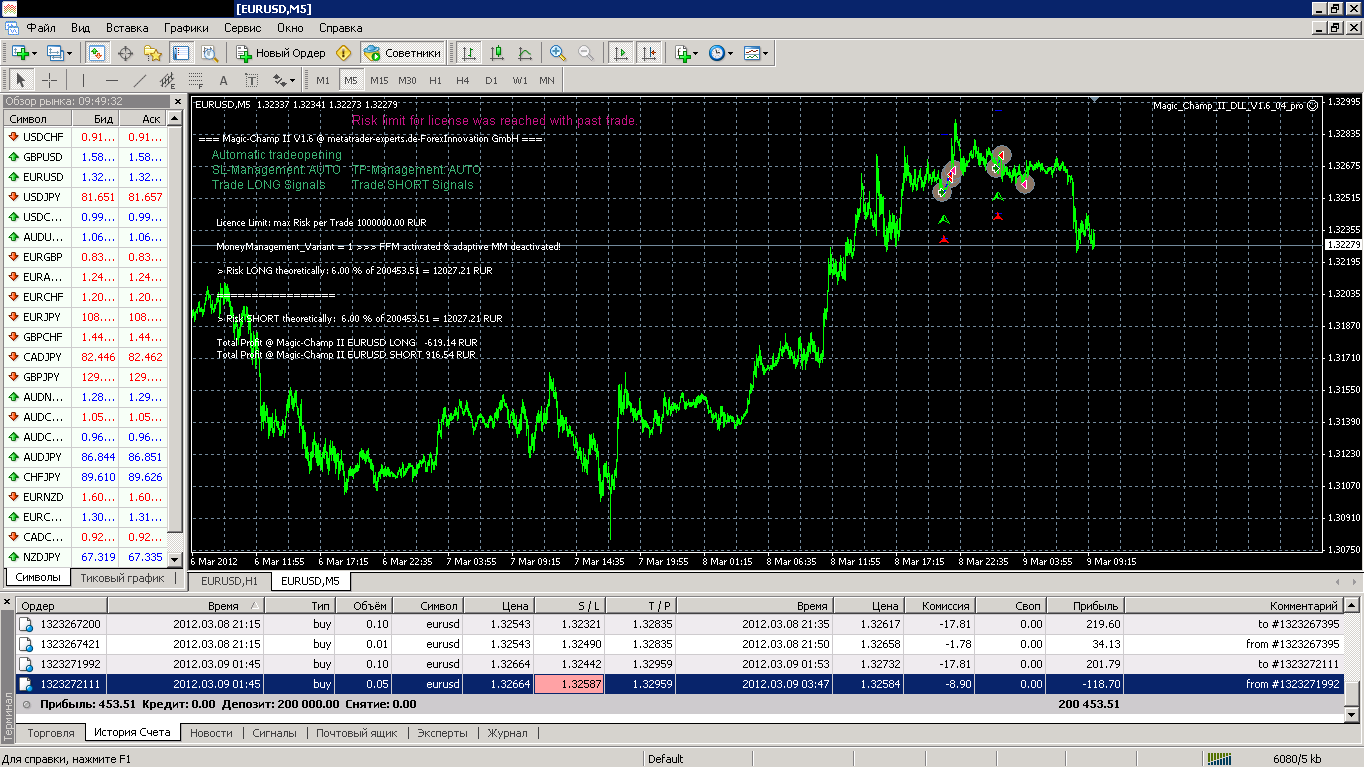This screenshot has width=1364, height=768.
Task: Select the line chart icon
Action: [x=525, y=53]
